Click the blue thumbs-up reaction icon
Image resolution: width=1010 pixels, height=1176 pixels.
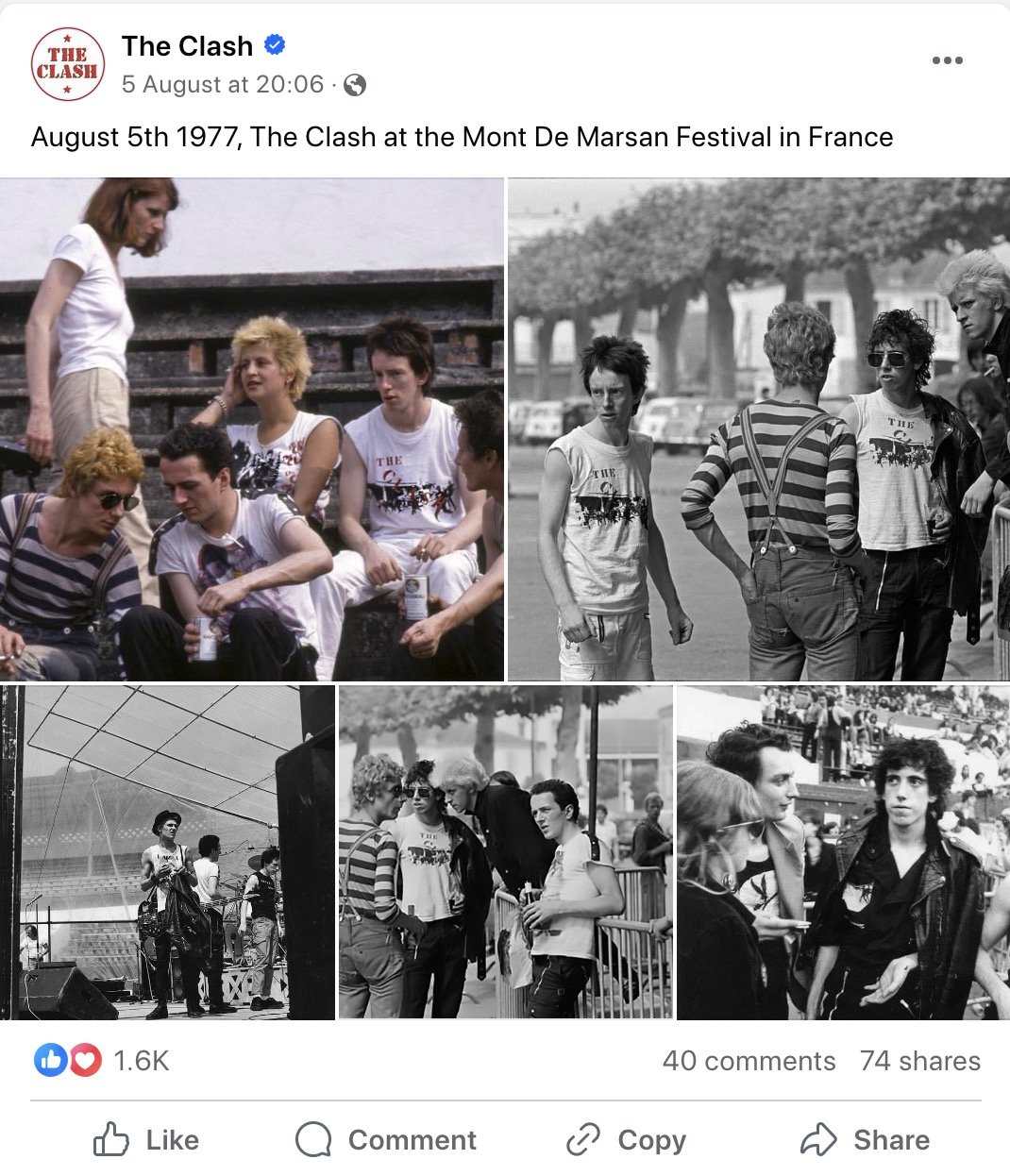click(49, 1061)
